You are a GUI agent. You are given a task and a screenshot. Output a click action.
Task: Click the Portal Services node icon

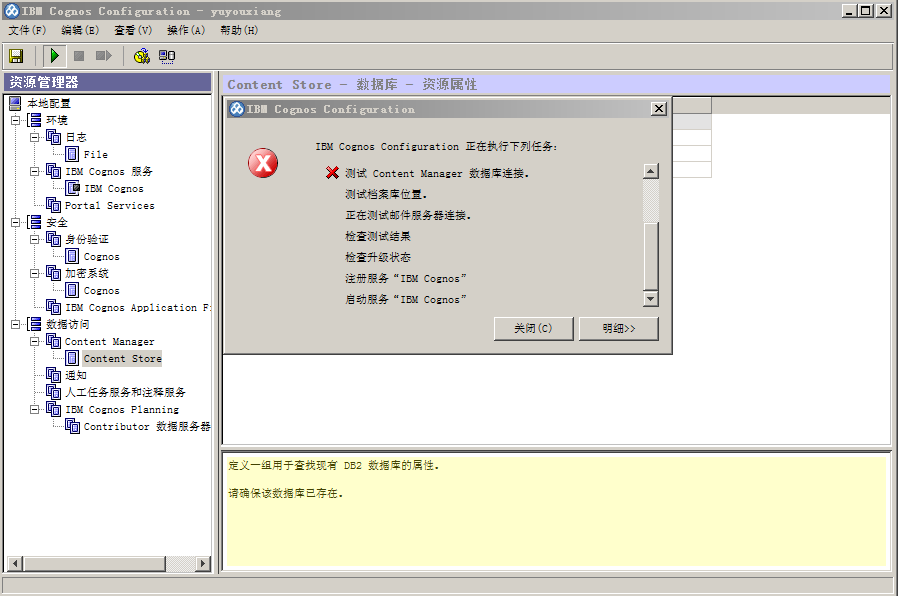coord(53,205)
